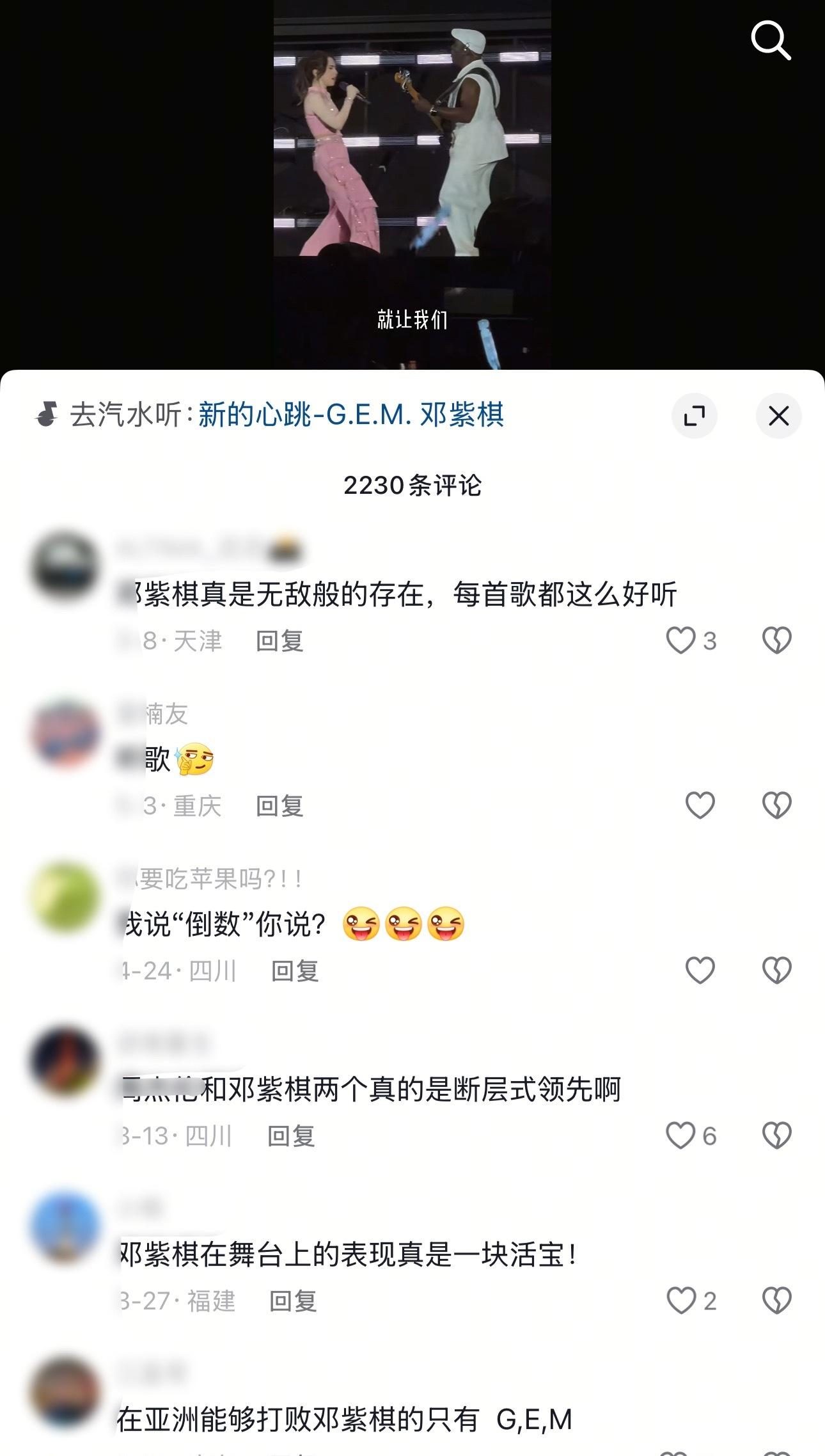825x1456 pixels.
Task: Open the search magnifier icon
Action: pyautogui.click(x=771, y=40)
